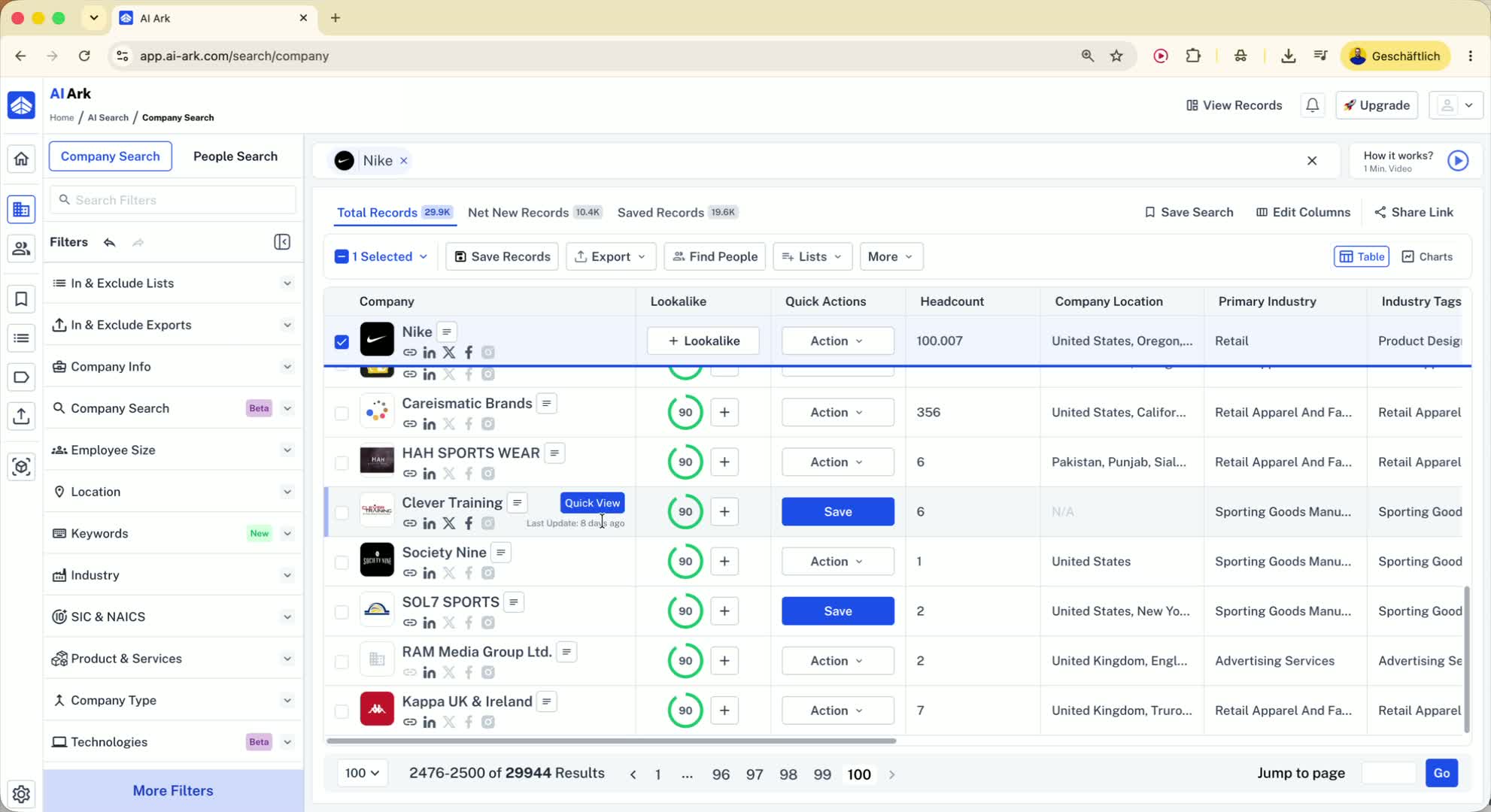Undo the last filter change
This screenshot has height=812, width=1491.
(x=110, y=242)
